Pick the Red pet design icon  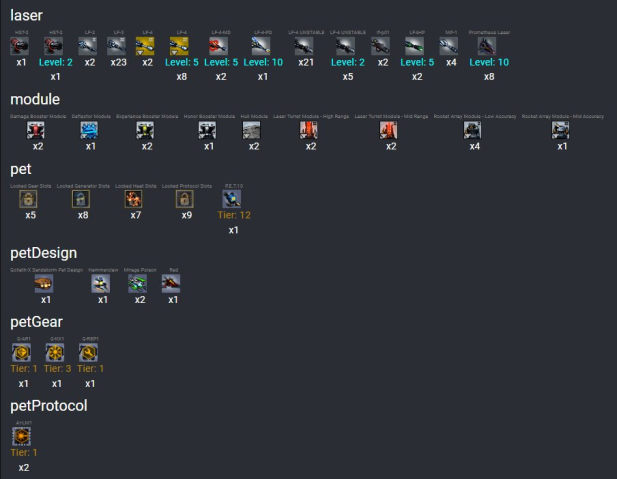tap(171, 283)
